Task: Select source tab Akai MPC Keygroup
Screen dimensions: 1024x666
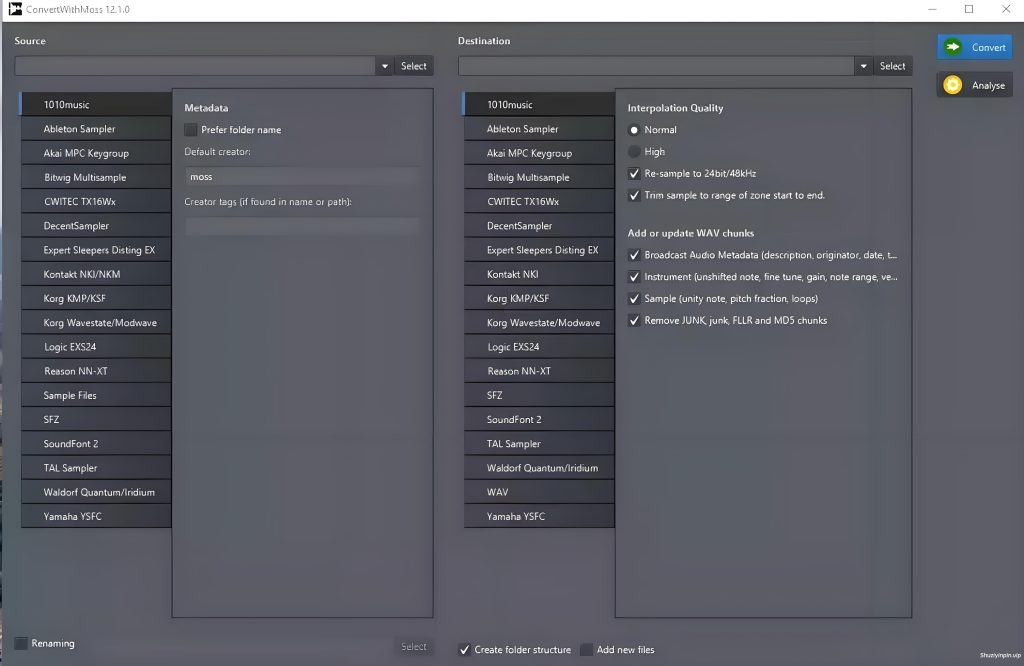Action: pos(96,153)
